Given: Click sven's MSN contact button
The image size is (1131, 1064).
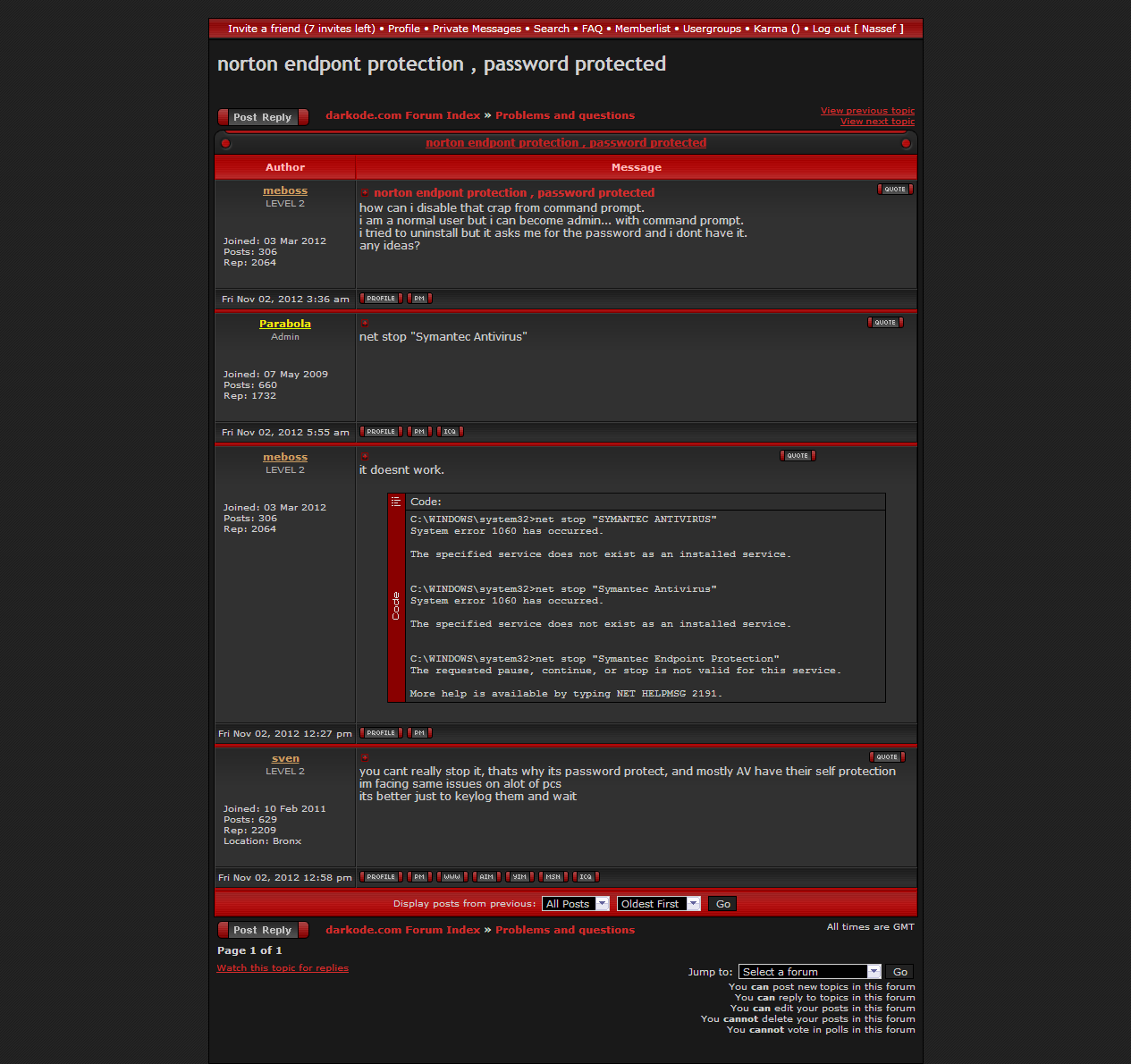Looking at the screenshot, I should tap(553, 877).
